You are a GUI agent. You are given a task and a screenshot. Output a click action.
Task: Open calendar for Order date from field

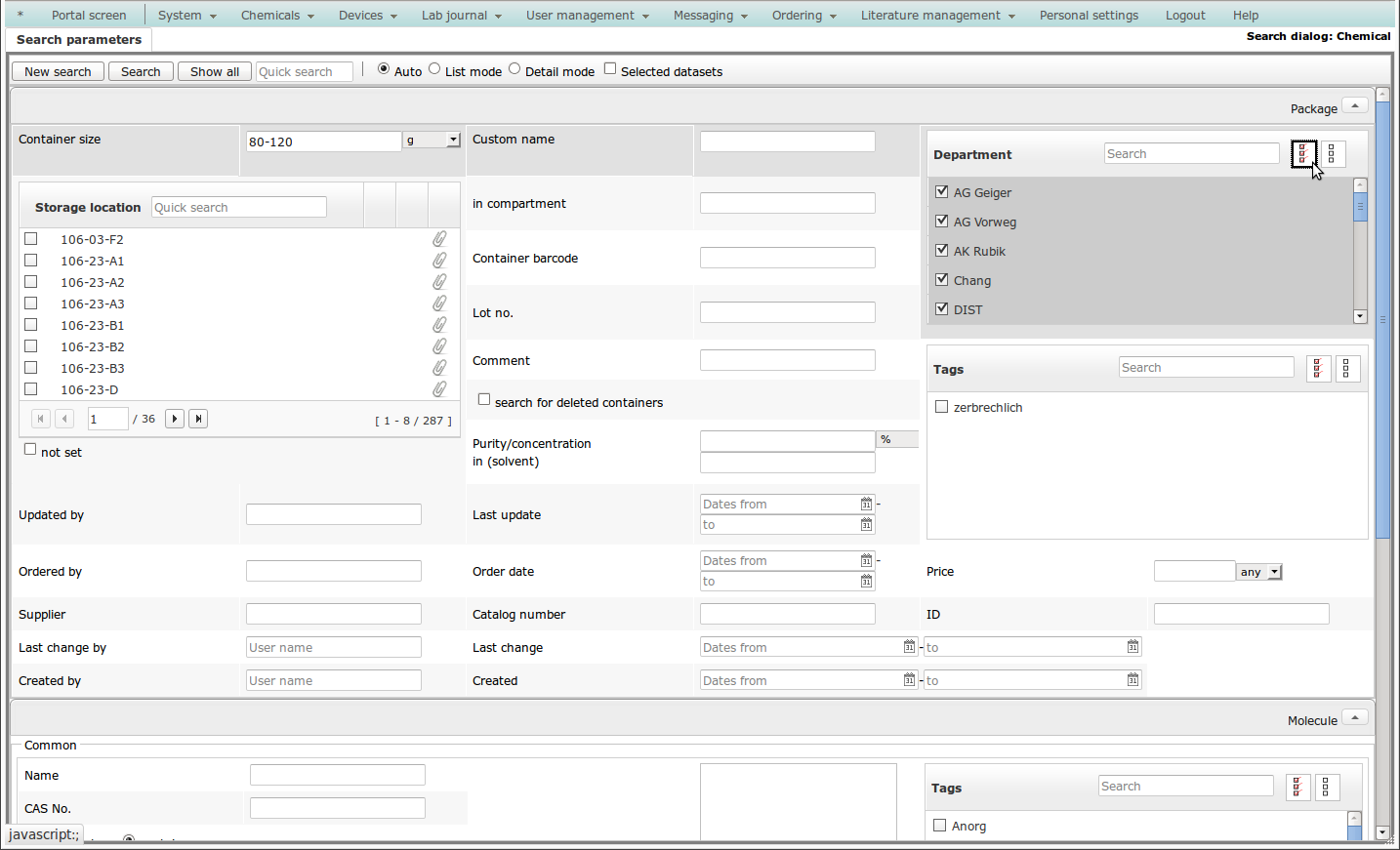(x=866, y=561)
